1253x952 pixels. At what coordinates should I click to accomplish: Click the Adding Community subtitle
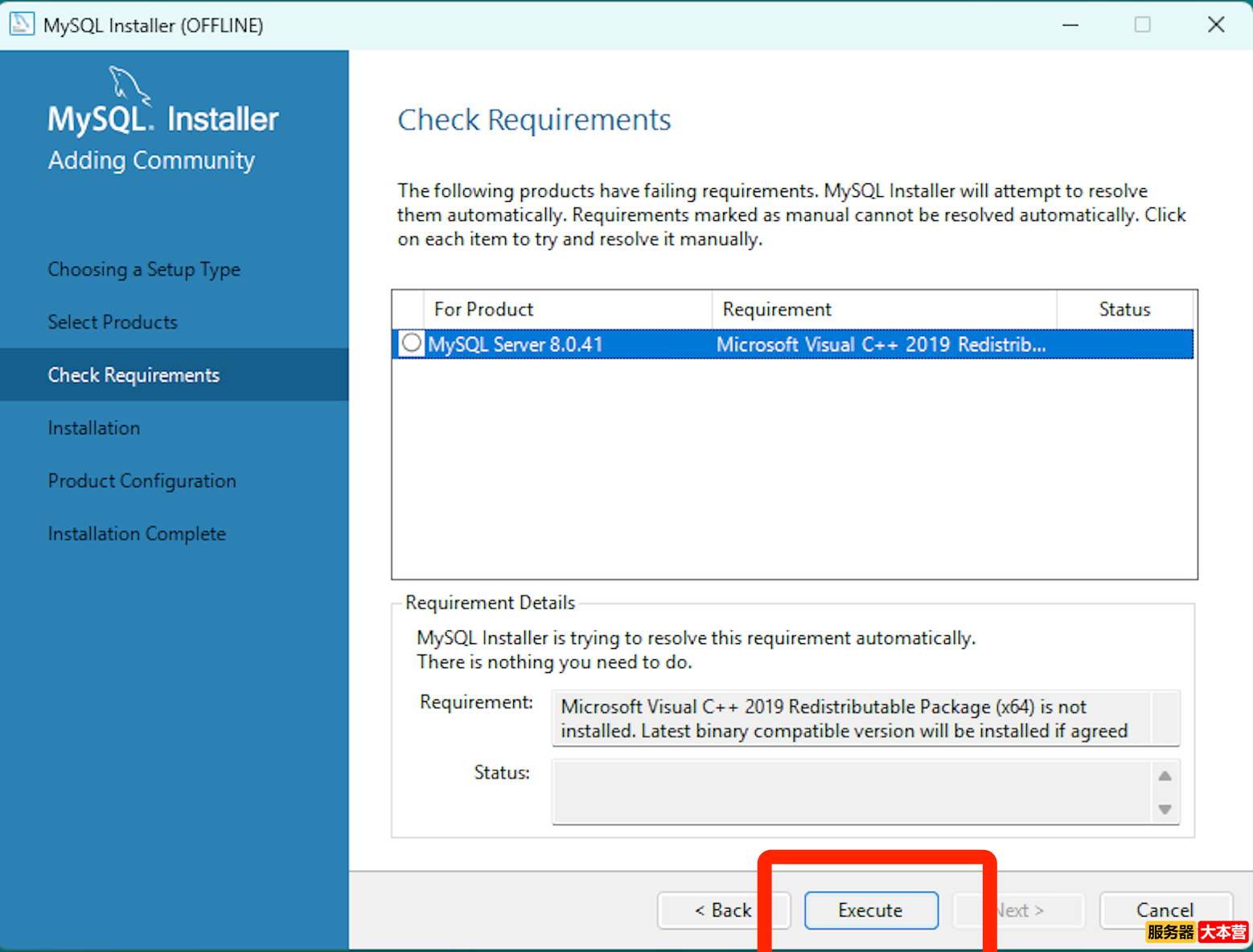click(151, 160)
